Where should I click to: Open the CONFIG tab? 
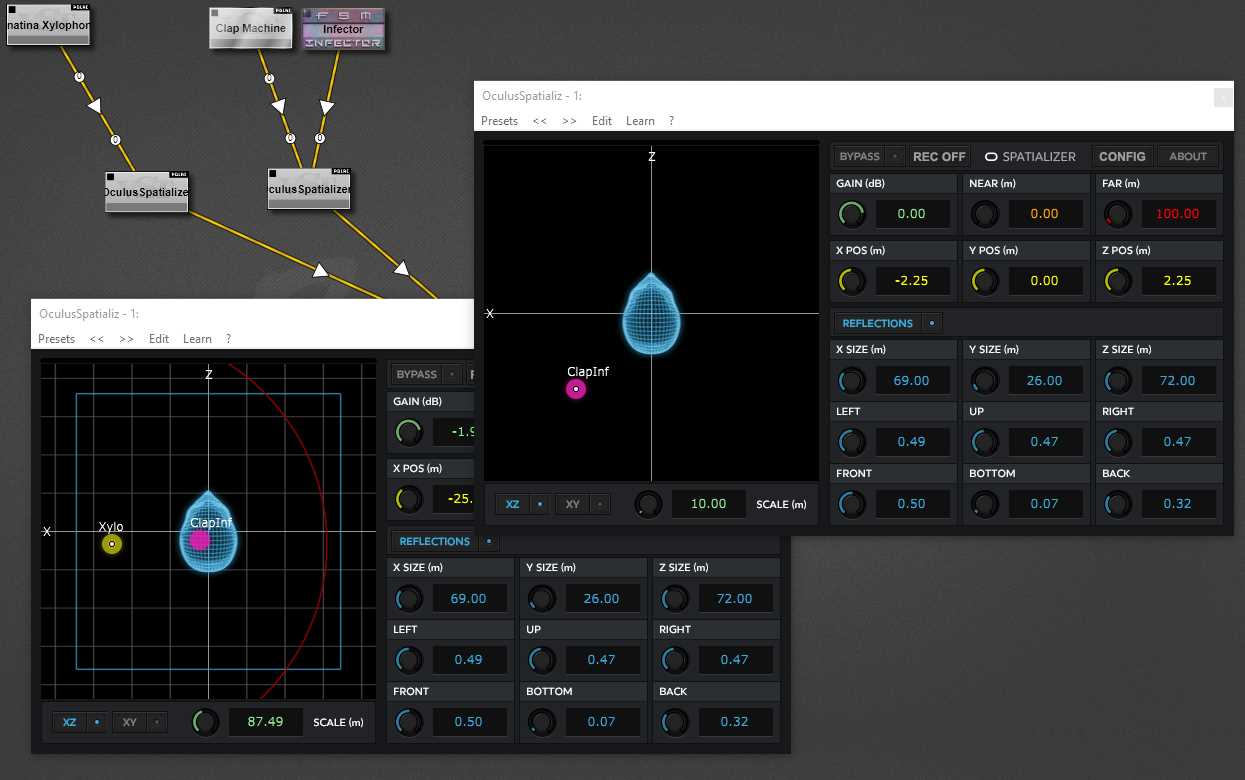click(1122, 157)
